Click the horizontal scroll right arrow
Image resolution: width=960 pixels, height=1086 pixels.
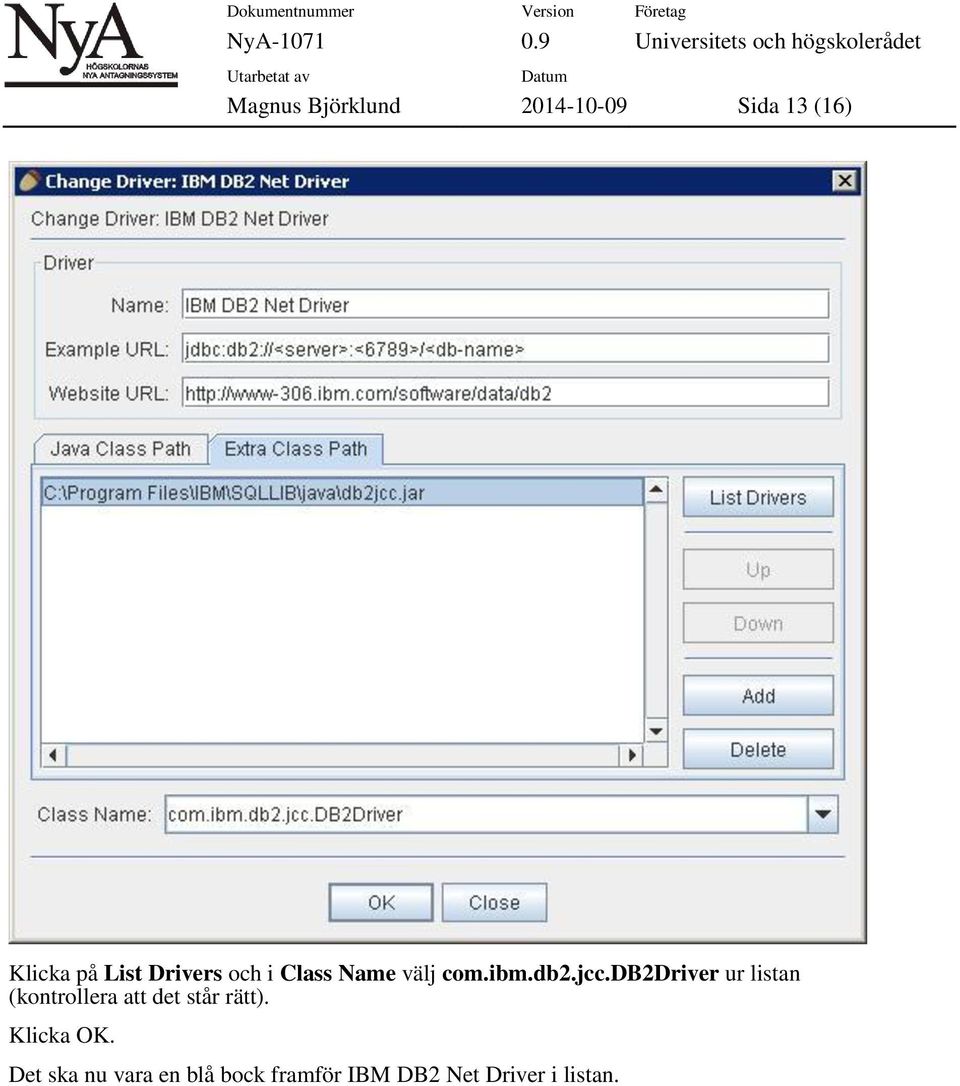[631, 755]
